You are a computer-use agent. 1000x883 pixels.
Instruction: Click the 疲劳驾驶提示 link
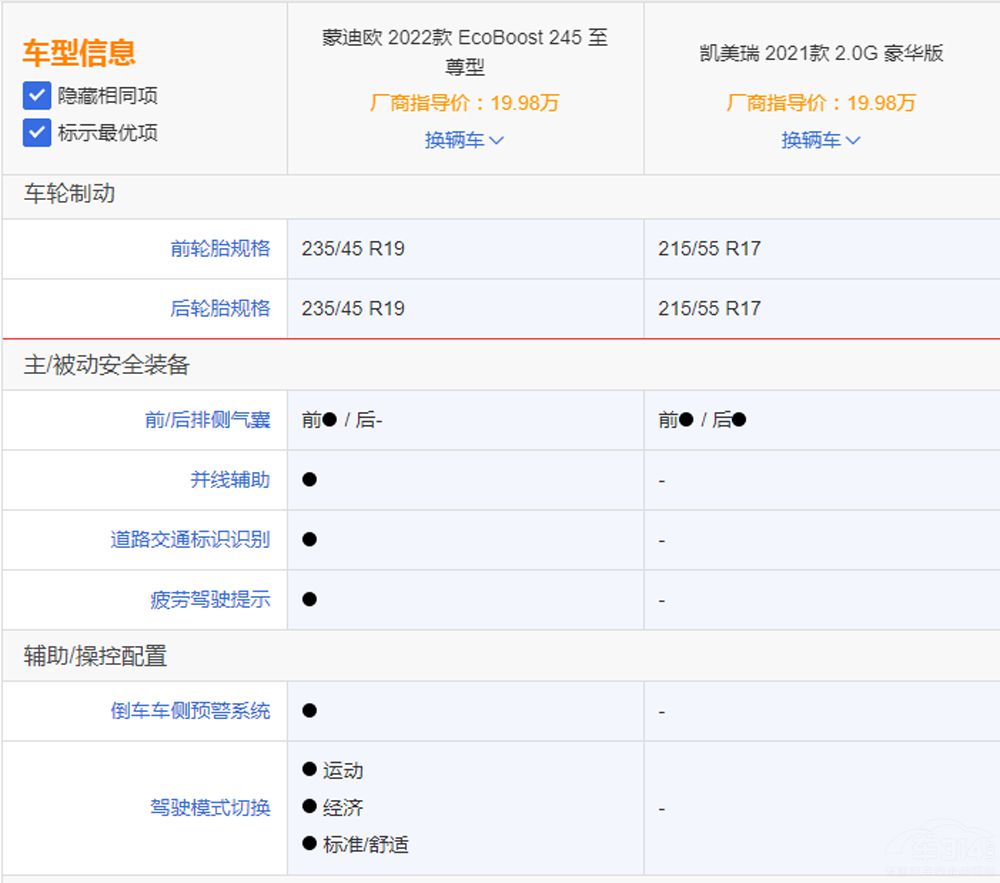click(210, 600)
